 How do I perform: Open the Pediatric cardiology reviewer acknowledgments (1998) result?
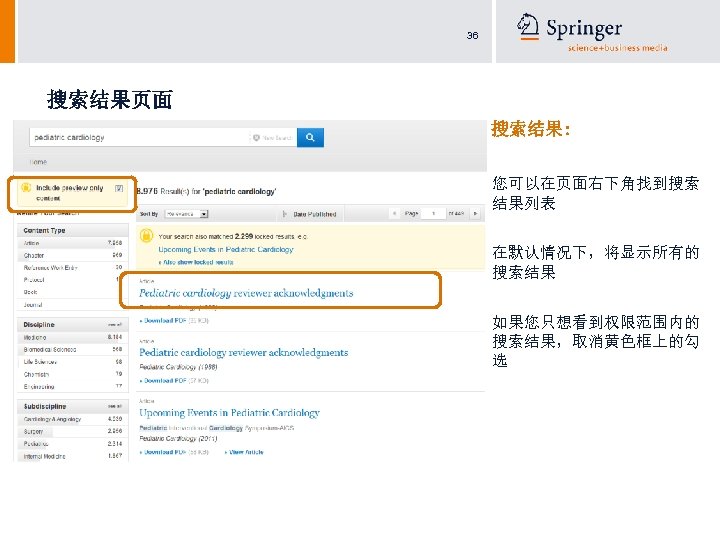[243, 353]
